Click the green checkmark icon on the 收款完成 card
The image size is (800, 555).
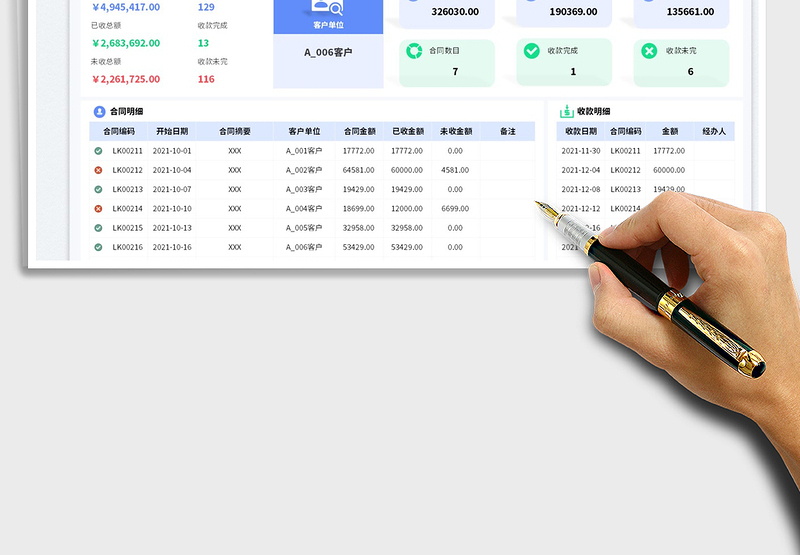[532, 51]
